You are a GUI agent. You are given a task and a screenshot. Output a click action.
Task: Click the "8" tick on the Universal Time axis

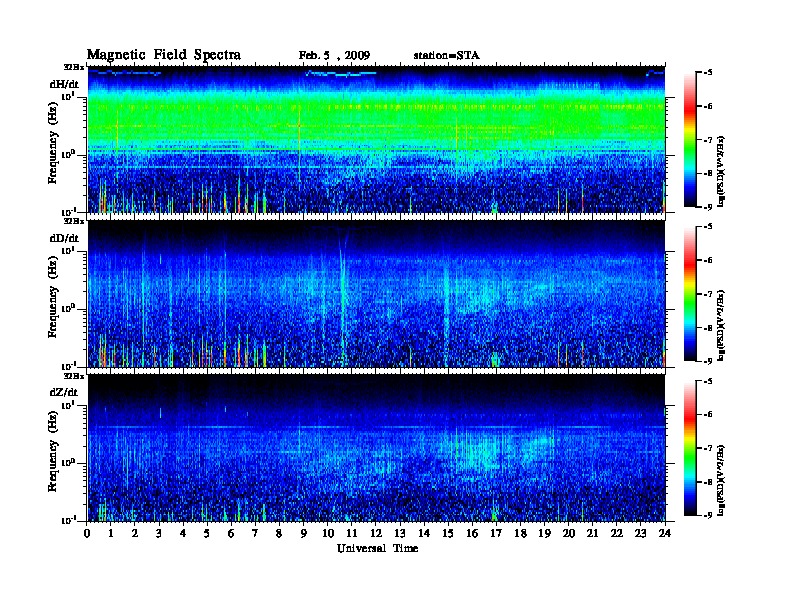pyautogui.click(x=279, y=534)
